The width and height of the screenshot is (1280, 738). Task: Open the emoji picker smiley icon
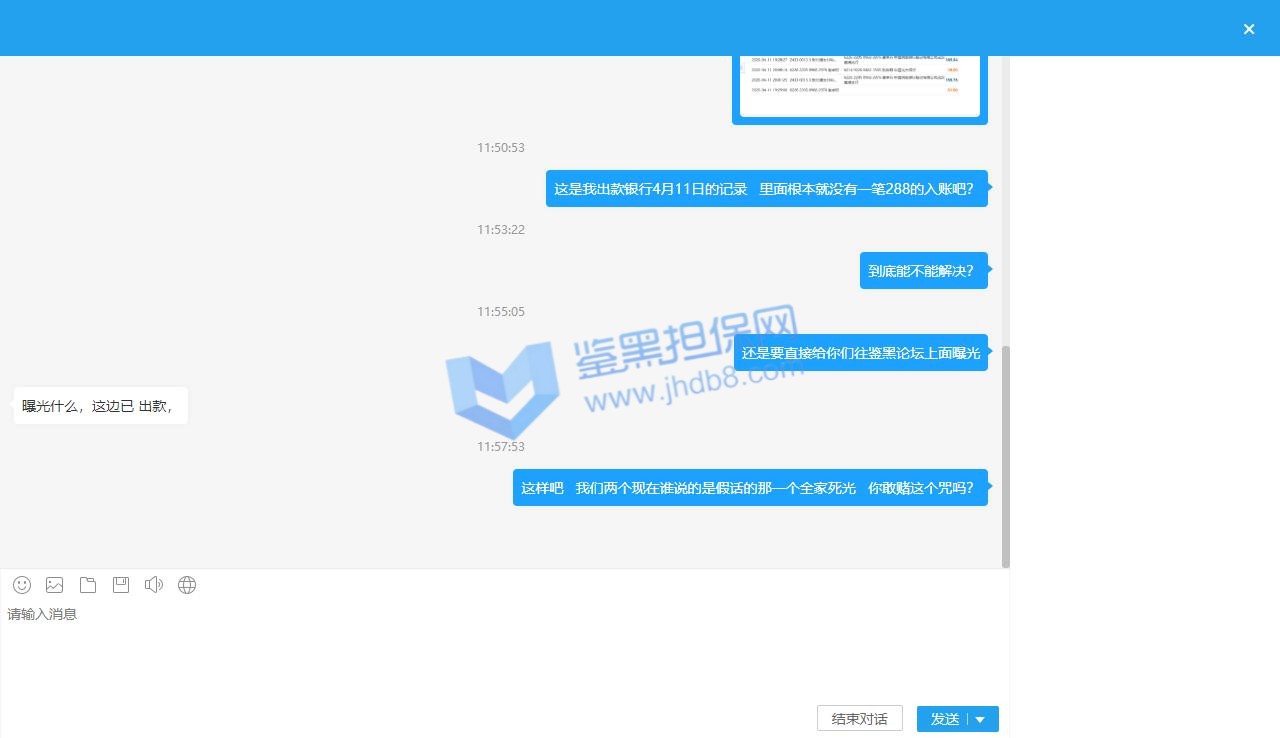[x=22, y=585]
